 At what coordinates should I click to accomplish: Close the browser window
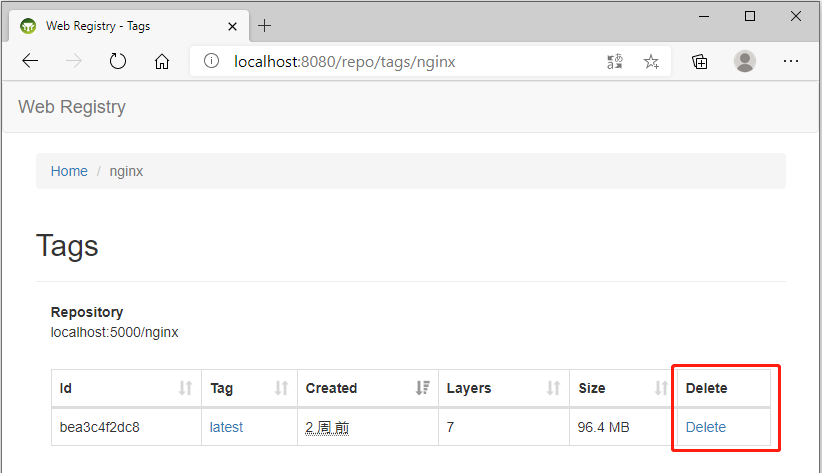pyautogui.click(x=796, y=16)
